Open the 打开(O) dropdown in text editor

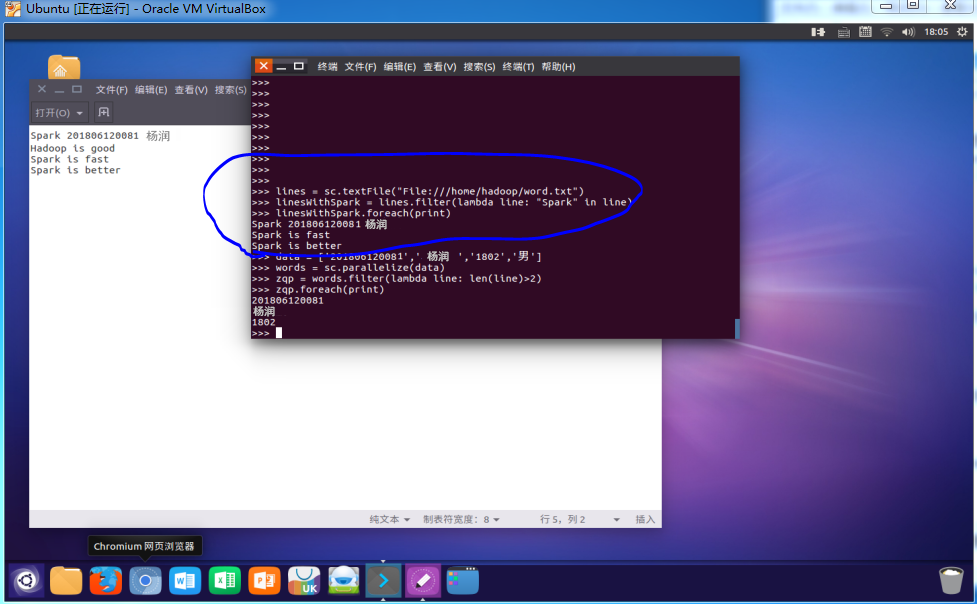[x=59, y=113]
